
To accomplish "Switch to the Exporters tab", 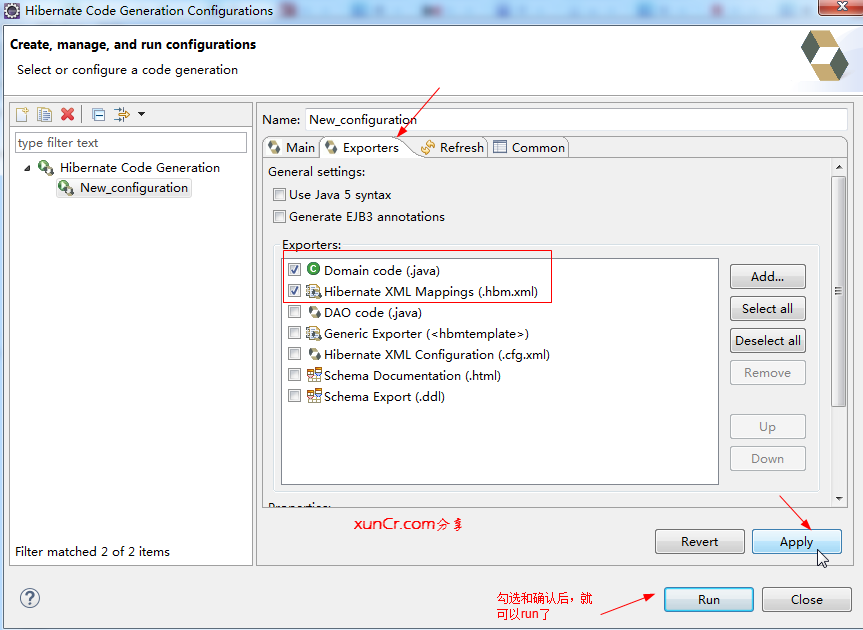I will pos(362,147).
